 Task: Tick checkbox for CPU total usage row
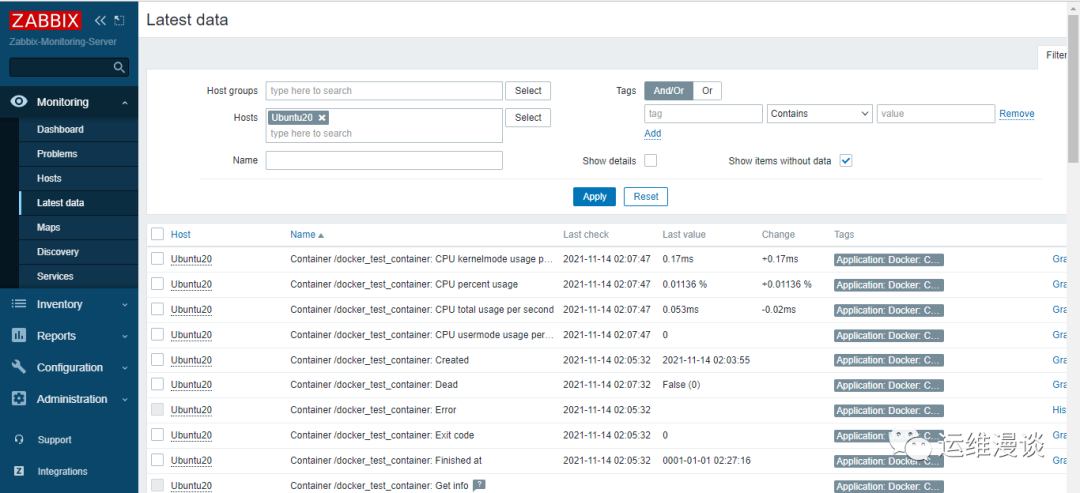[158, 309]
